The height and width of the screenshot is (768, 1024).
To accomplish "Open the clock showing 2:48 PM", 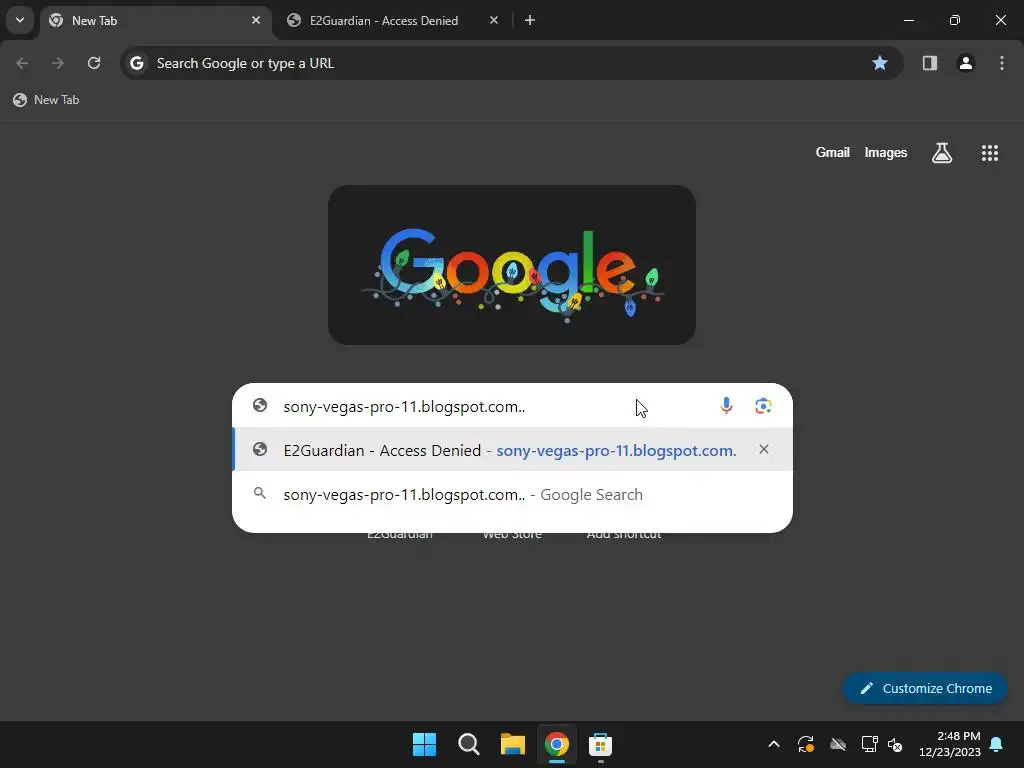I will tap(950, 744).
